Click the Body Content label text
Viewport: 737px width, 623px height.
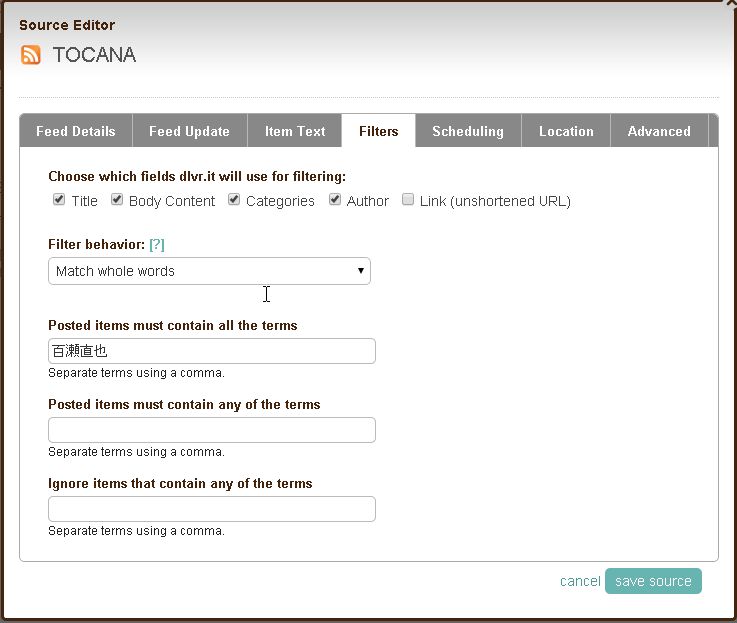(x=172, y=201)
